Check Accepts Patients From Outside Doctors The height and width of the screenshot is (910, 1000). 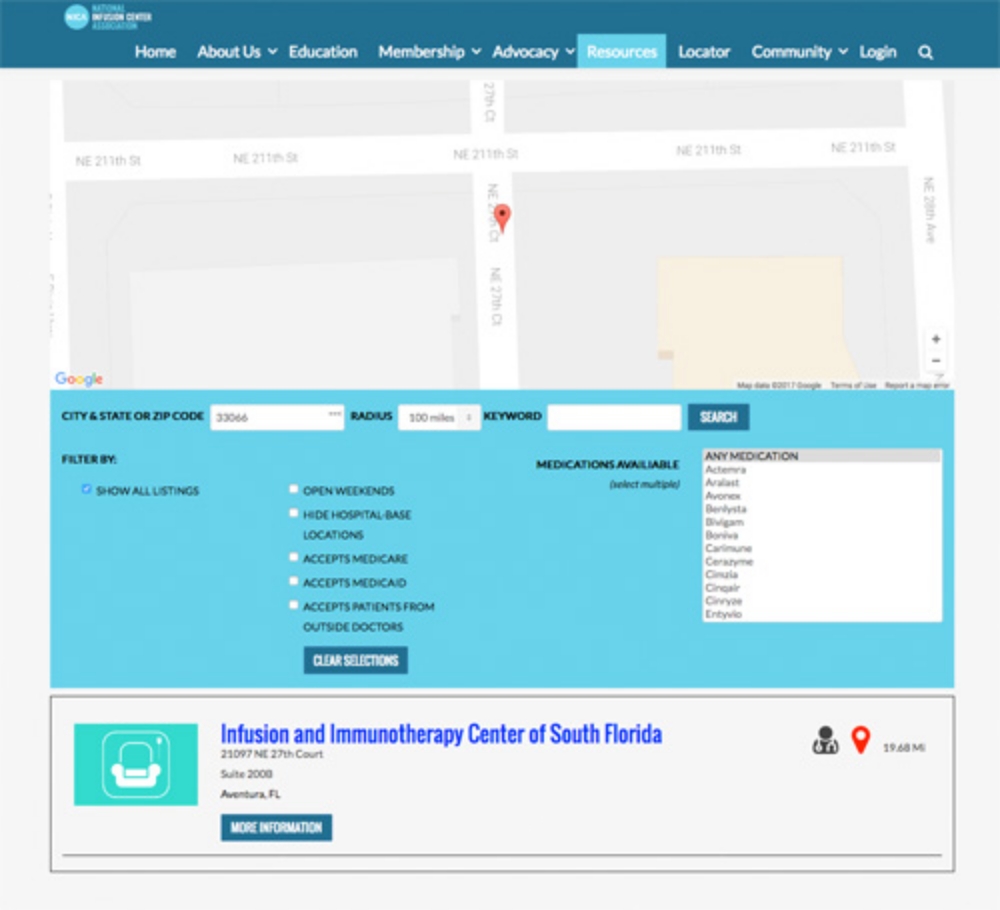(x=293, y=605)
